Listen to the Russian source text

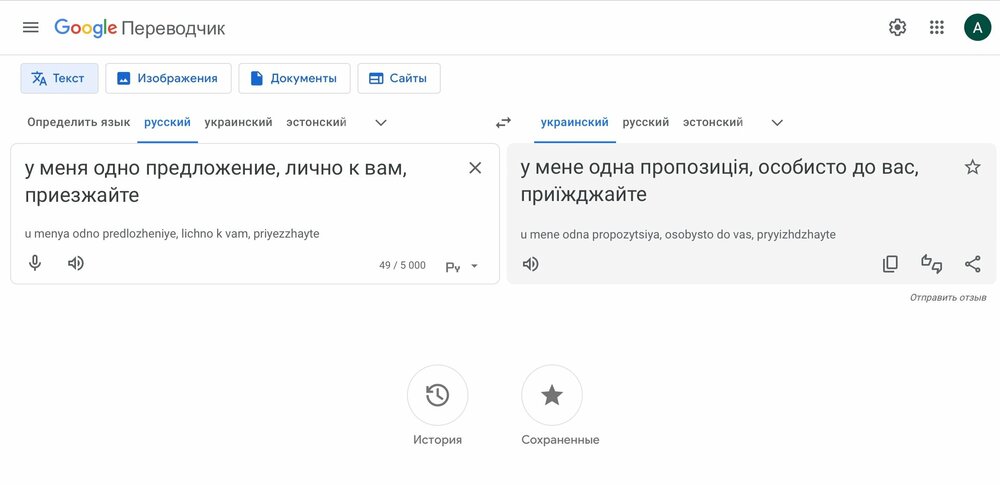click(x=76, y=263)
